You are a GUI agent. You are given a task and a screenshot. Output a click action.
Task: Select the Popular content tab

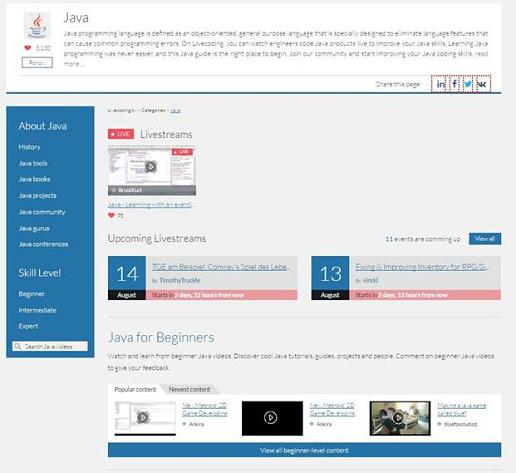[135, 389]
